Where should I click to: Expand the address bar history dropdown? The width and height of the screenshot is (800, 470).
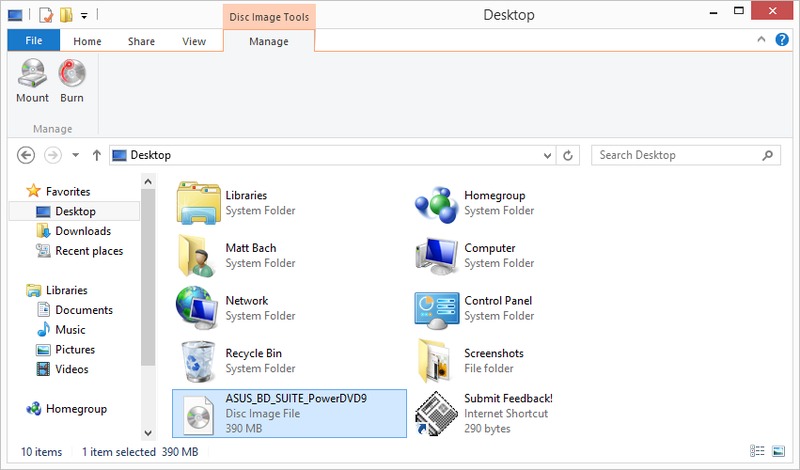pos(547,155)
